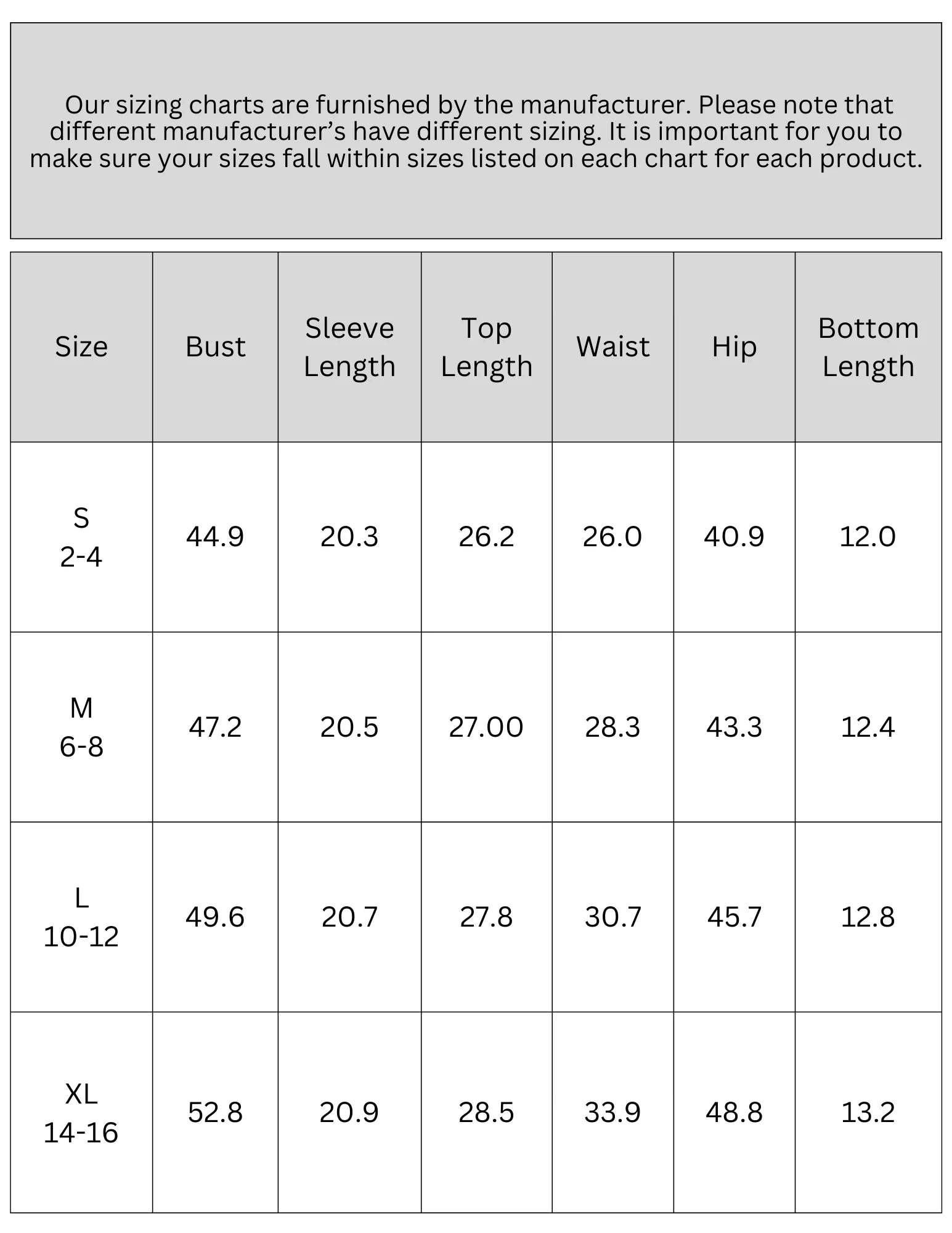Viewport: 952px width, 1233px height.
Task: Click the Waist column header
Action: (x=613, y=347)
